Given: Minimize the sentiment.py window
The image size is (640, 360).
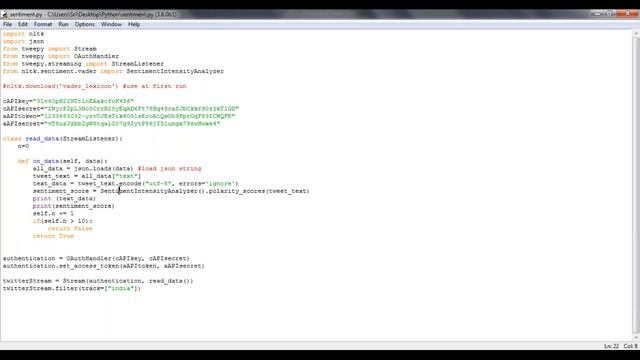Looking at the screenshot, I should click(x=598, y=13).
